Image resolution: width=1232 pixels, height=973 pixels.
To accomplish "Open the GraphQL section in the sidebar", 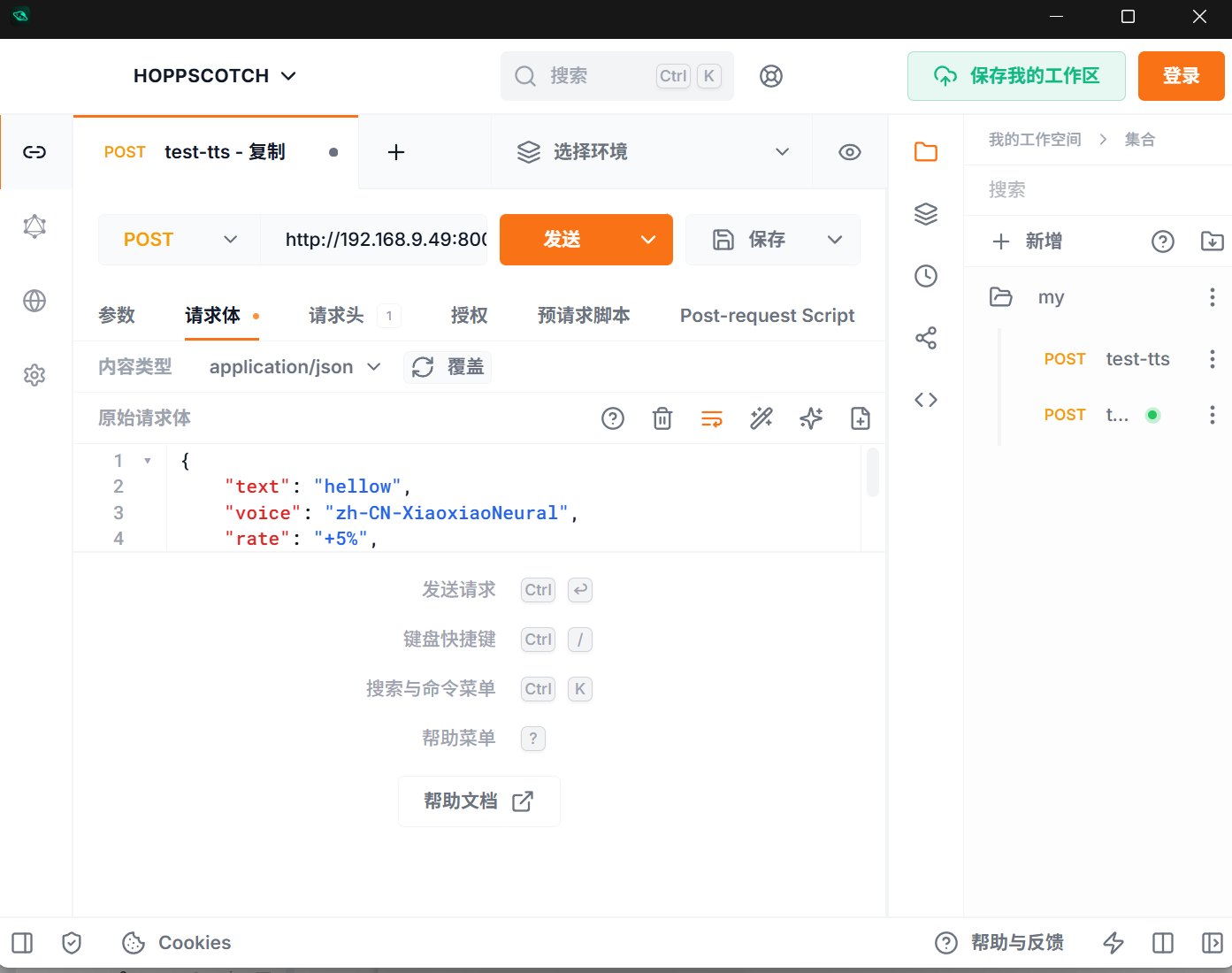I will click(x=34, y=226).
